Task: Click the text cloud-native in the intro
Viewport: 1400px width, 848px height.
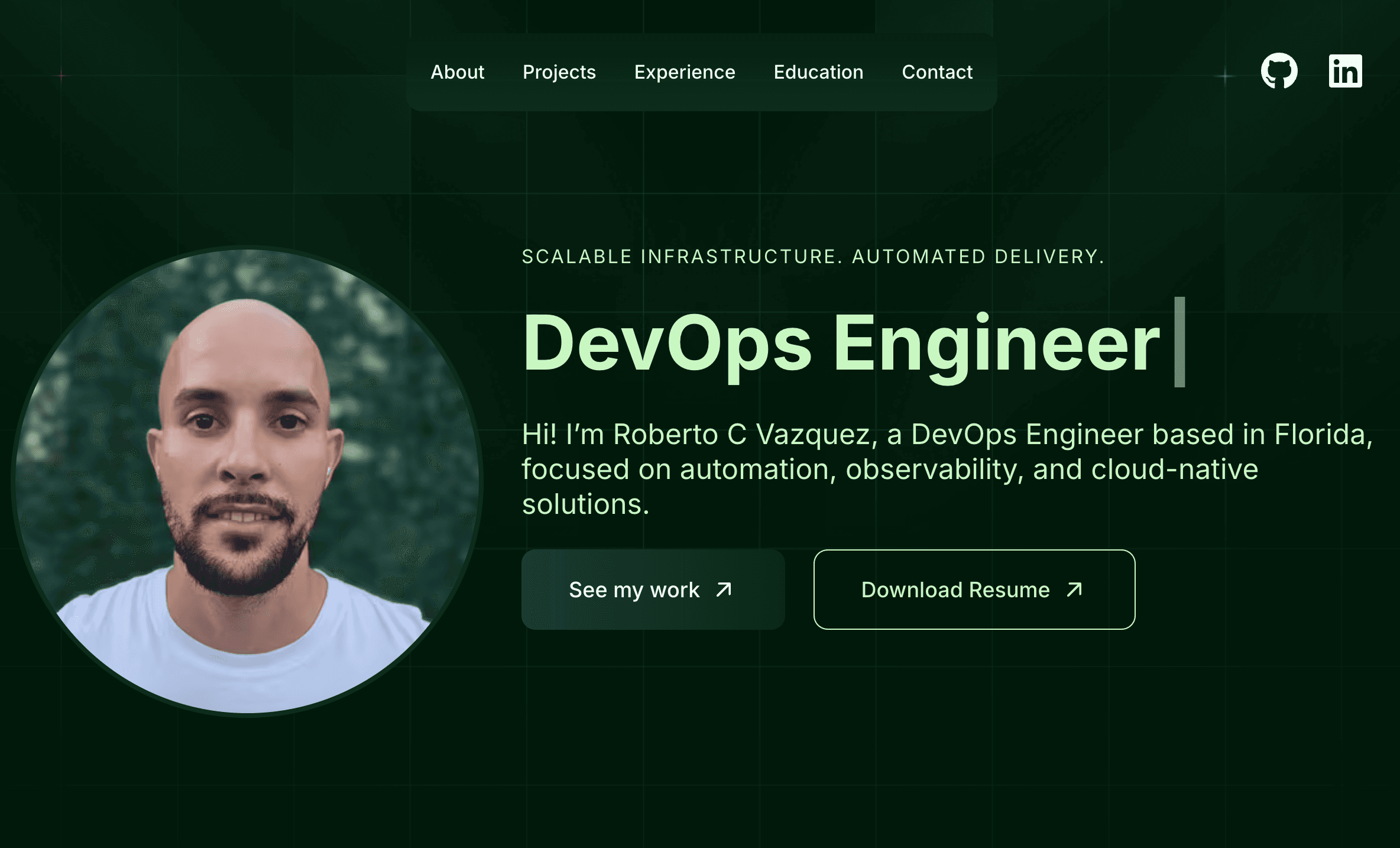Action: [1174, 470]
